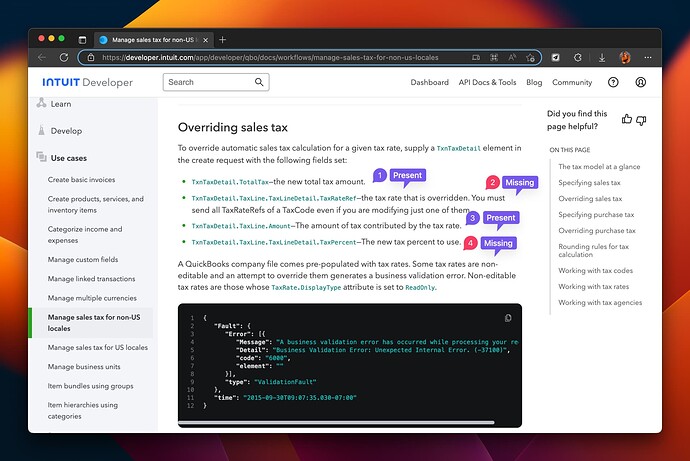The width and height of the screenshot is (690, 461).
Task: Close the Manage sales tax tab
Action: click(206, 40)
